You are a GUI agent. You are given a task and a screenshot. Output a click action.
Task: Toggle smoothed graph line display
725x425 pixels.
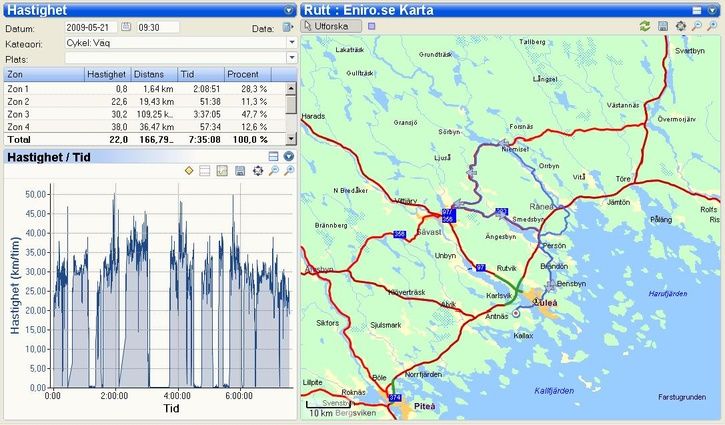pyautogui.click(x=222, y=172)
